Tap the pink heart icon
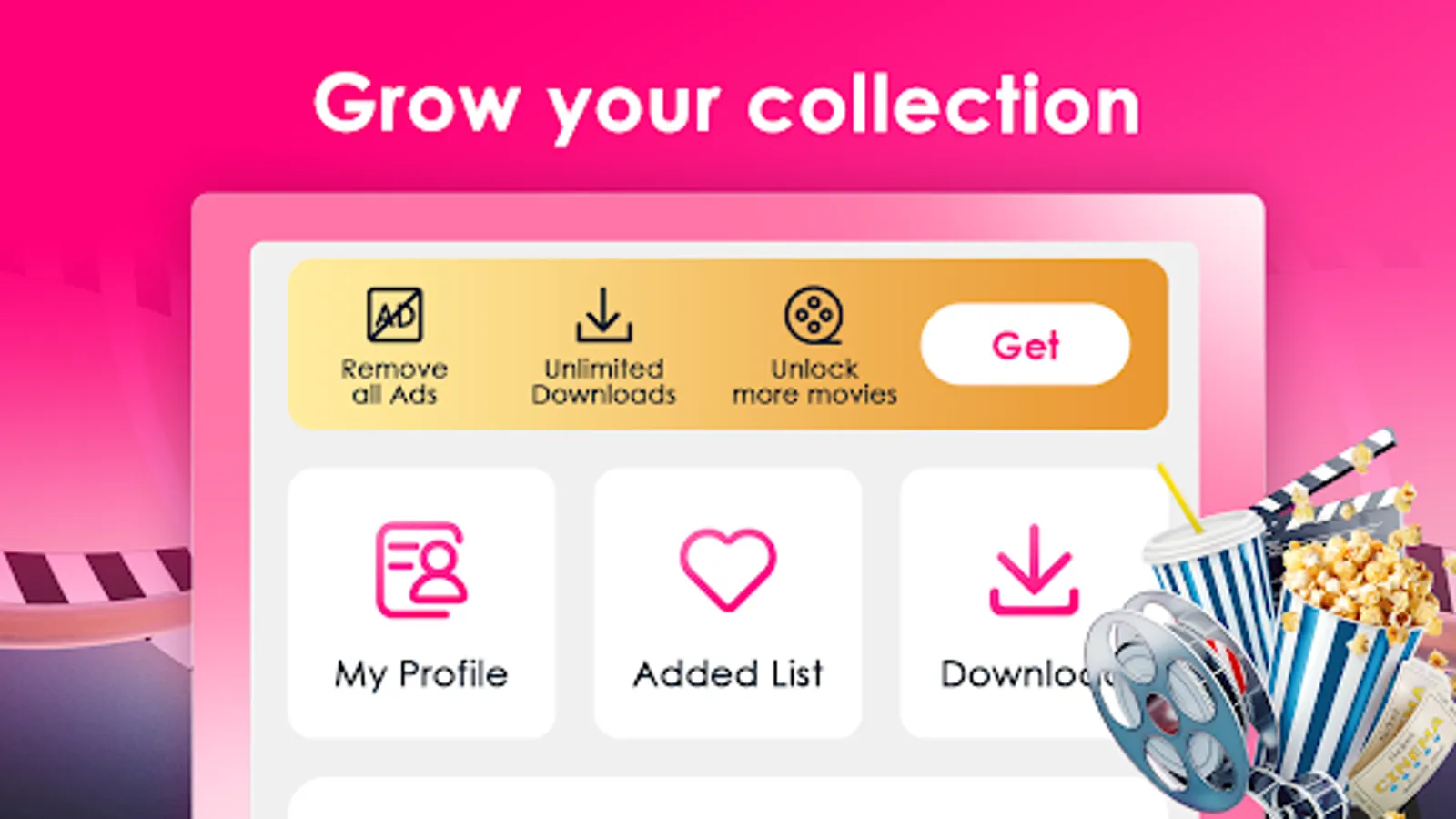Image resolution: width=1456 pixels, height=819 pixels. [728, 570]
